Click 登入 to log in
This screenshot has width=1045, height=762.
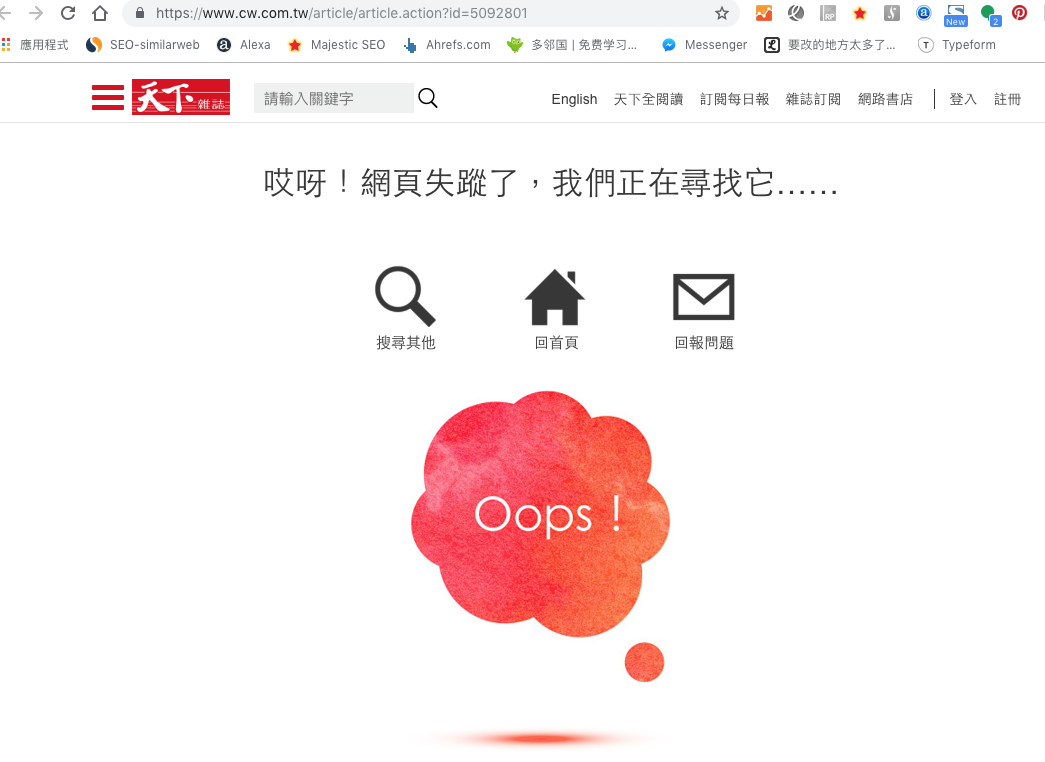click(x=963, y=99)
